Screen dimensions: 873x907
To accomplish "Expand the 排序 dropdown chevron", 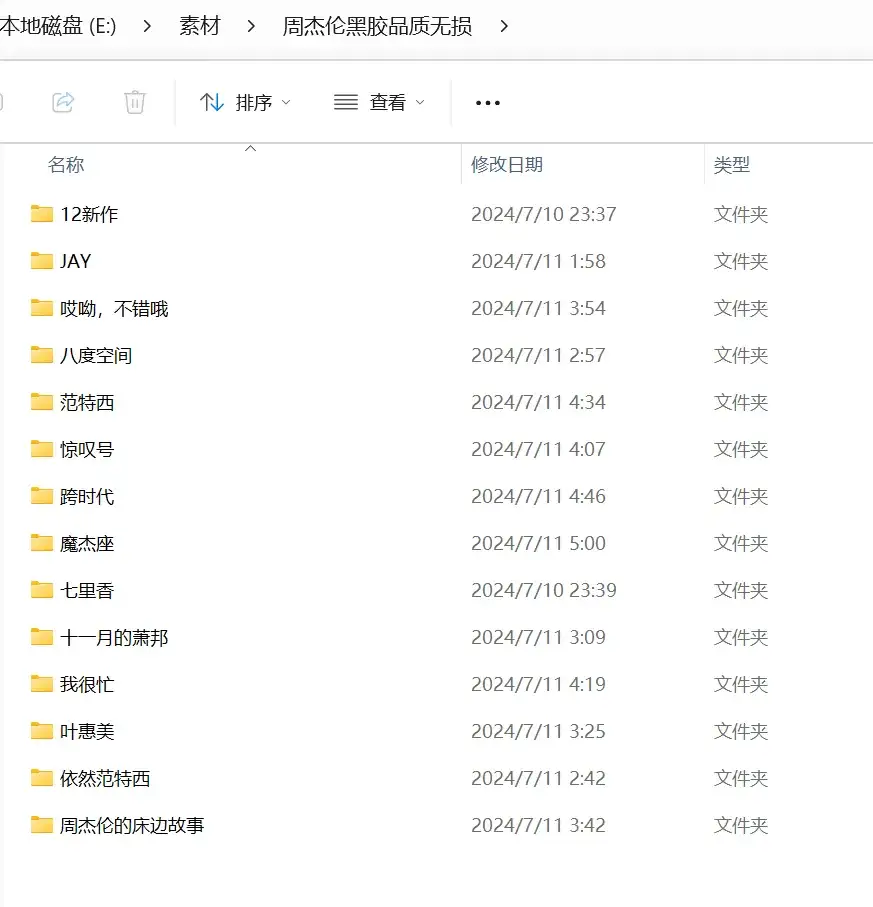I will pyautogui.click(x=288, y=102).
